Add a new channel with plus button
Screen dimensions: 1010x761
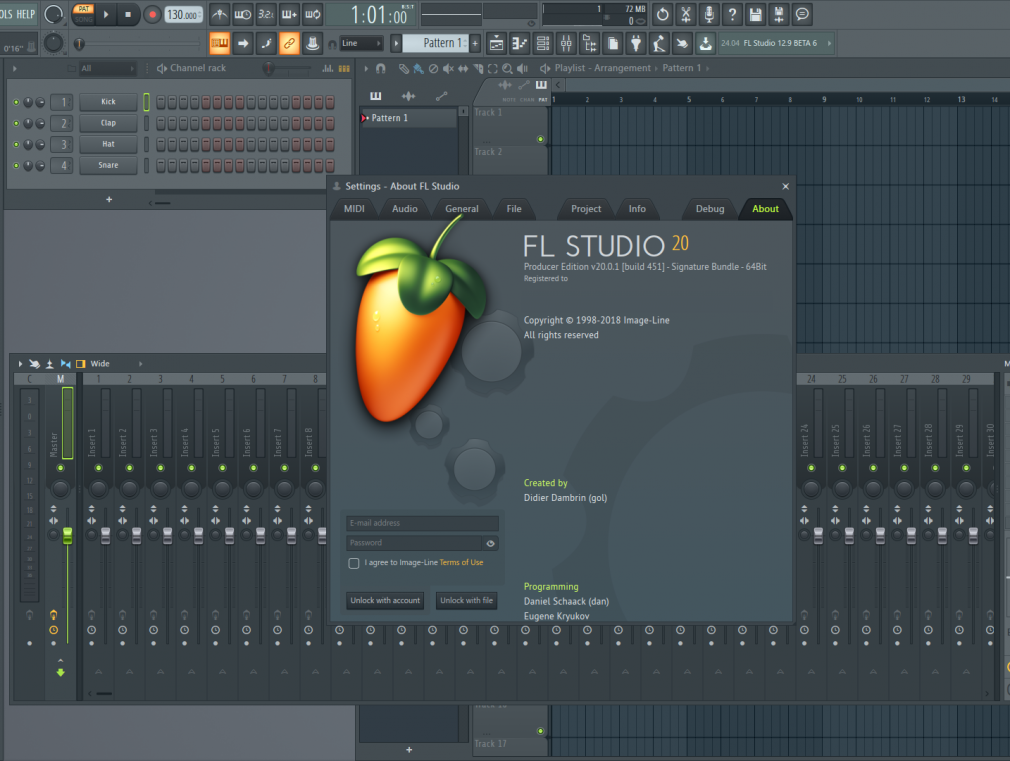click(x=109, y=200)
